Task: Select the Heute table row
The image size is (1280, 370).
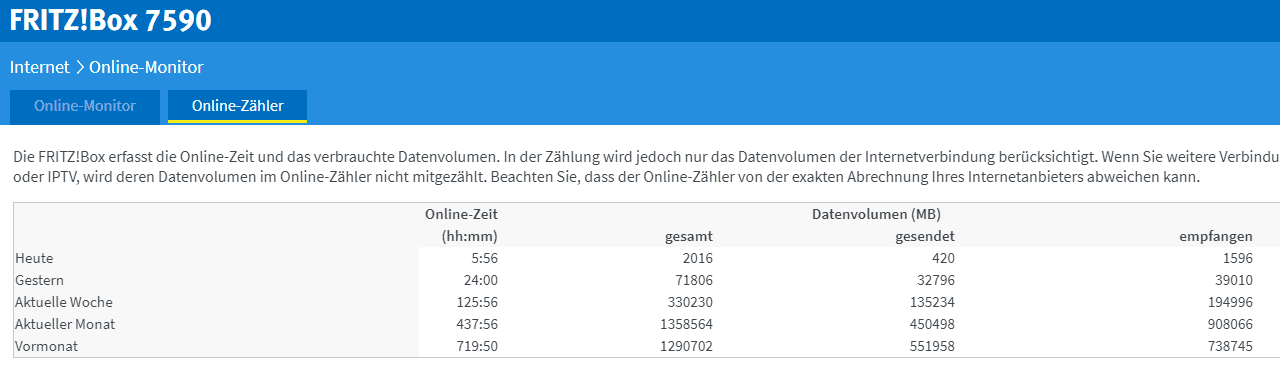Action: click(646, 258)
